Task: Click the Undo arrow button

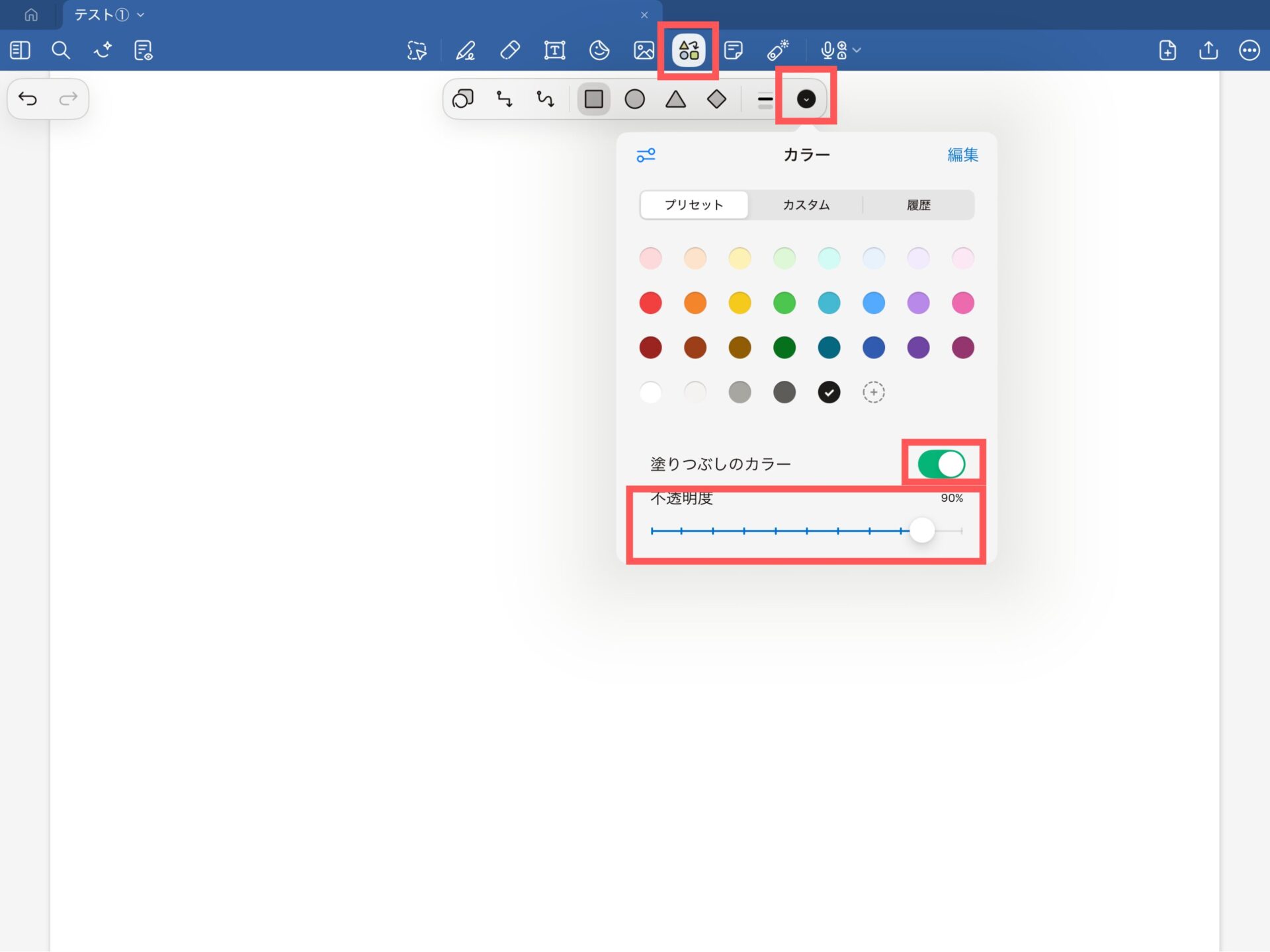Action: 28,99
